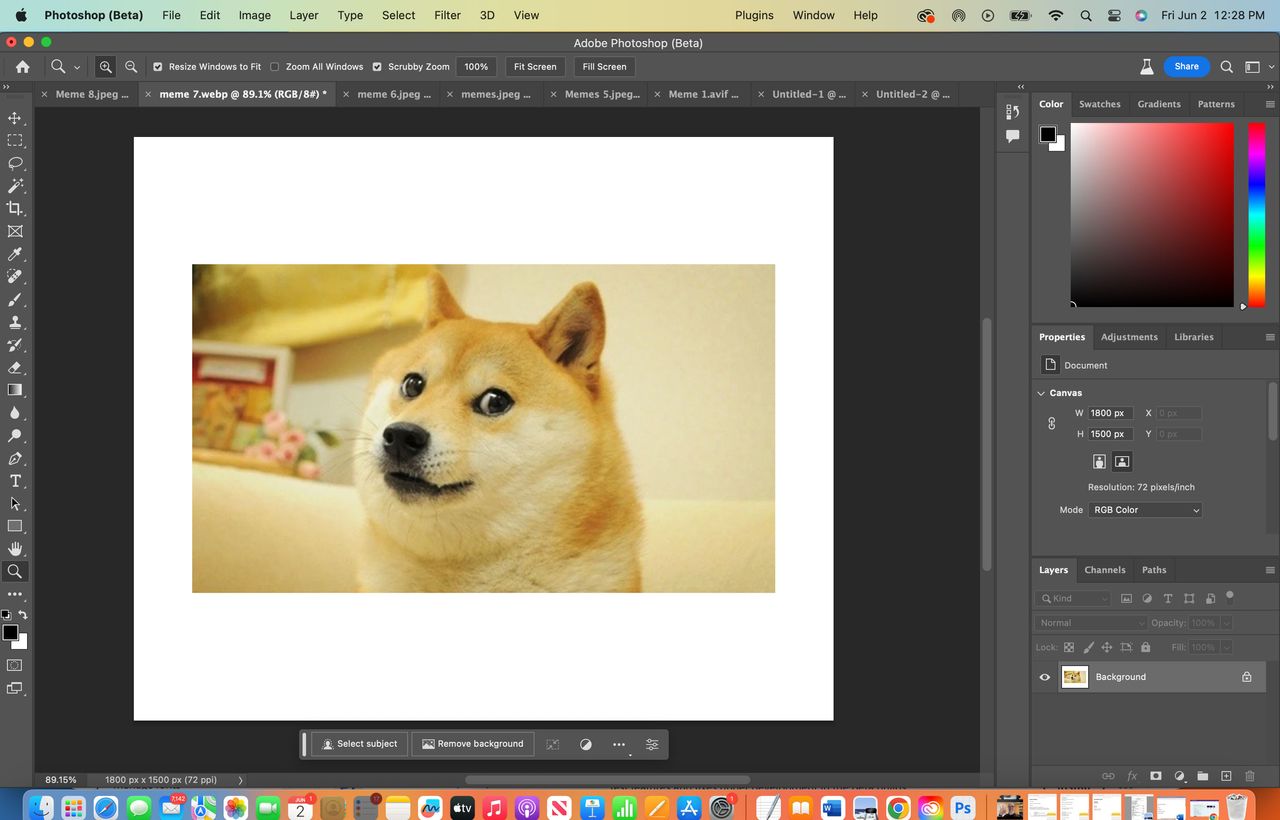Click the Select subject button

[x=360, y=744]
